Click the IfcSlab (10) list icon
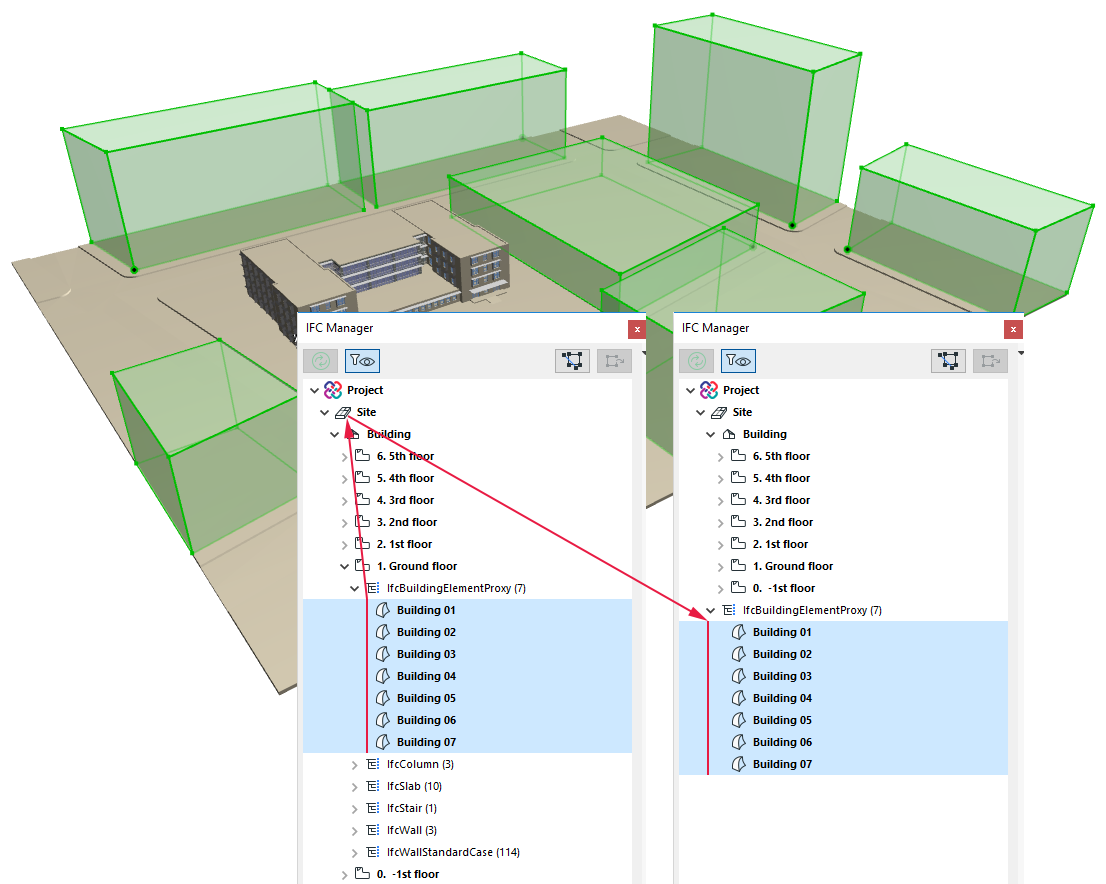 point(373,786)
